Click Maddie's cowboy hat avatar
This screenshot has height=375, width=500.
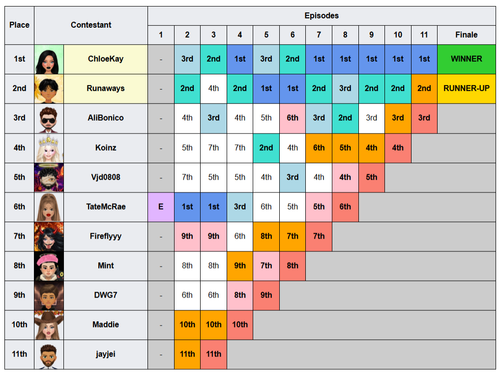pyautogui.click(x=49, y=325)
